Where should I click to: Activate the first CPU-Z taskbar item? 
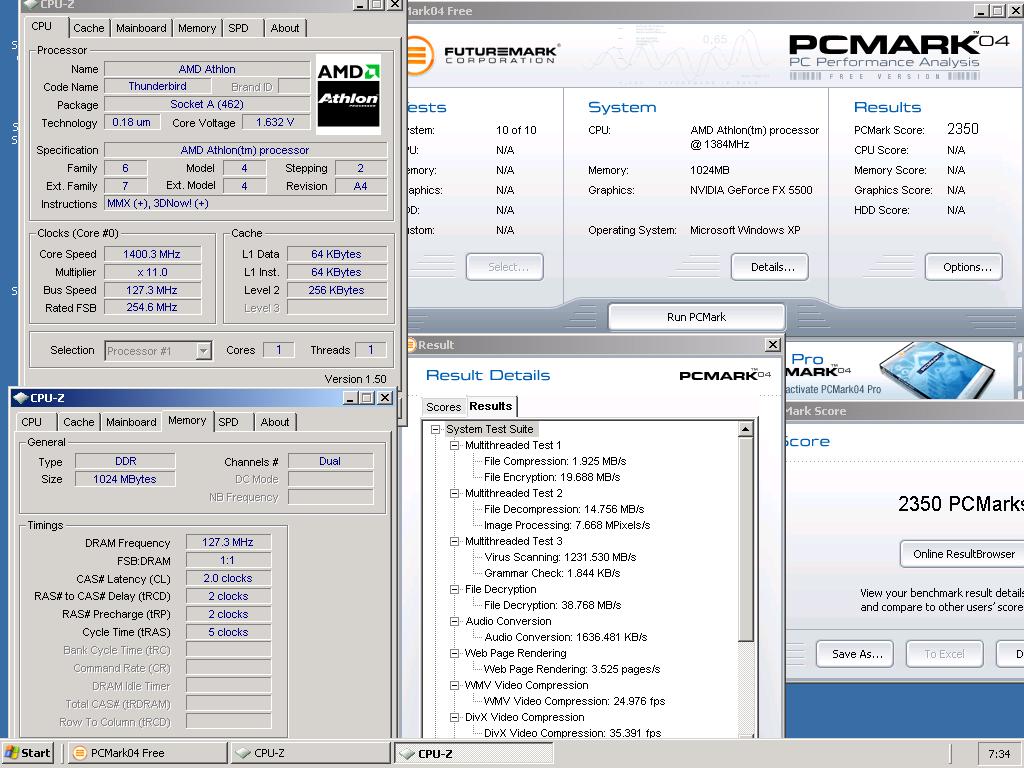311,753
